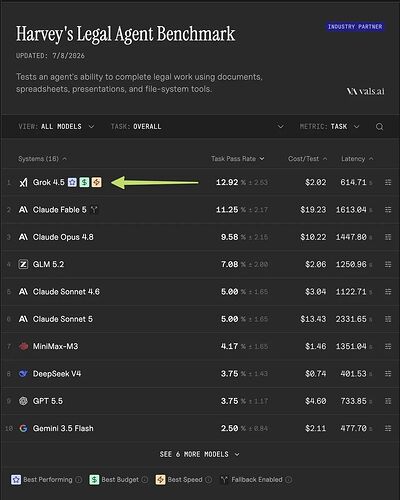Click the DeepSeek whale logo
The height and width of the screenshot is (500, 400).
23,374
